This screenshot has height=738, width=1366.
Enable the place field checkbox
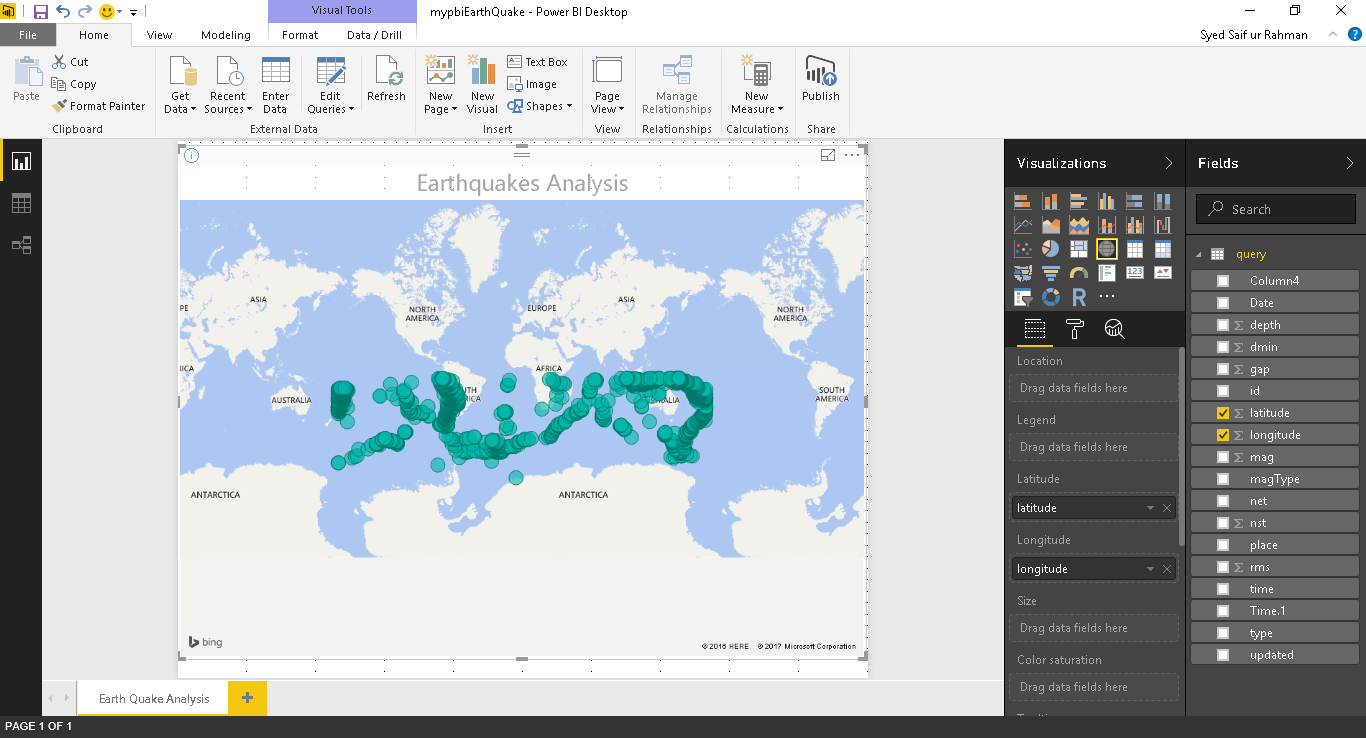coord(1222,544)
